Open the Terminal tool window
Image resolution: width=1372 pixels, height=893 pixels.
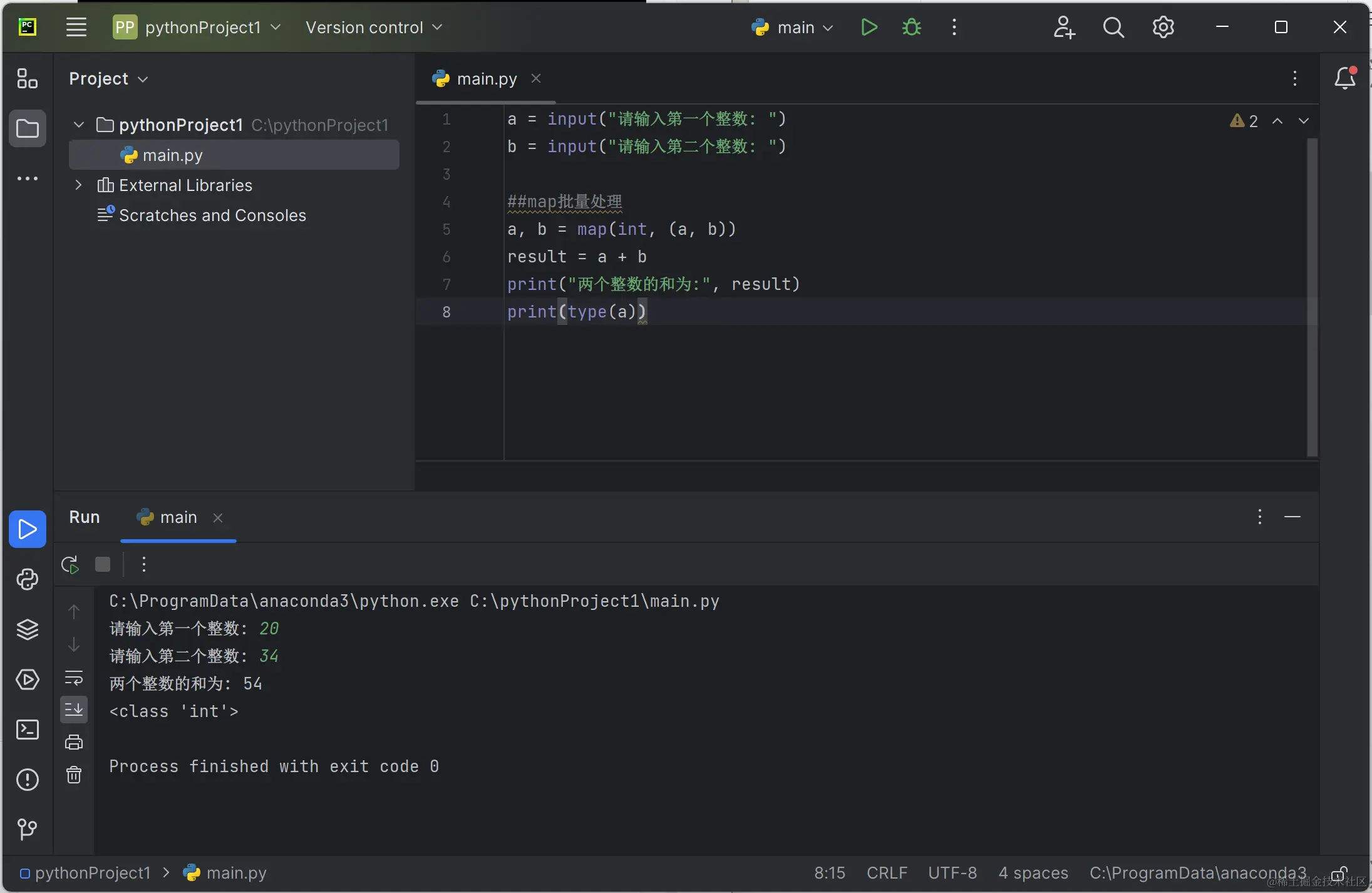(28, 730)
